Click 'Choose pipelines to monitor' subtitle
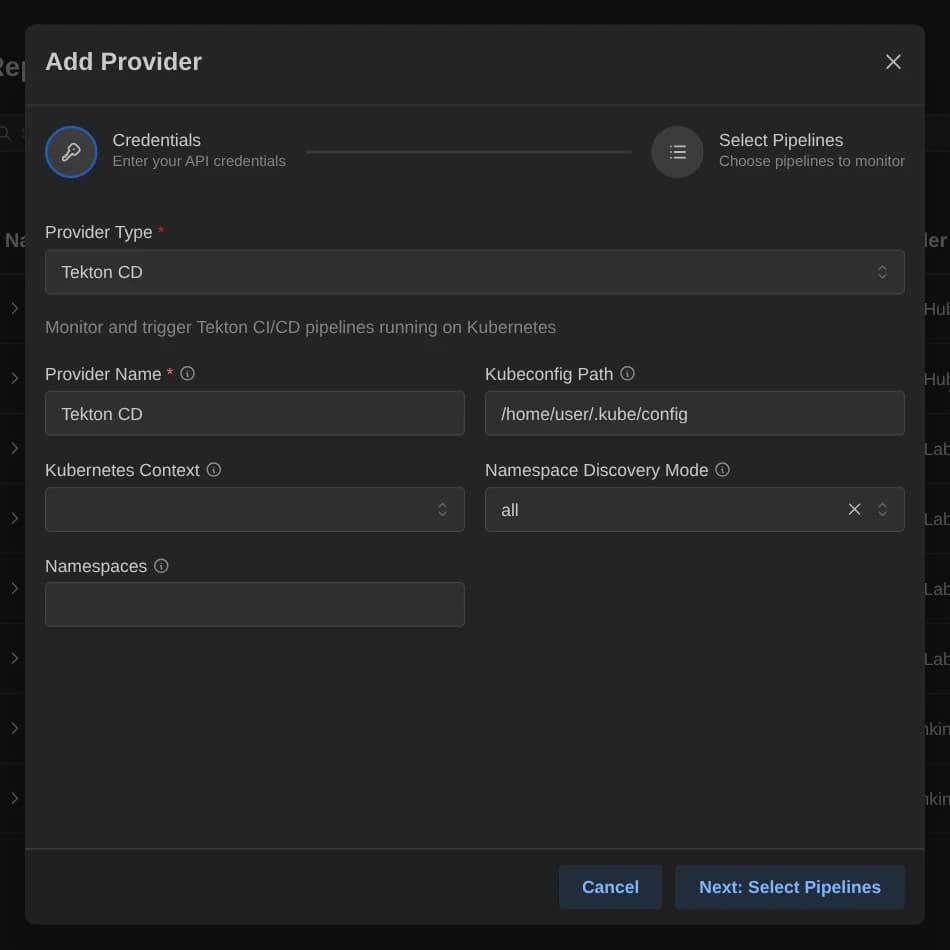The image size is (950, 950). tap(811, 161)
